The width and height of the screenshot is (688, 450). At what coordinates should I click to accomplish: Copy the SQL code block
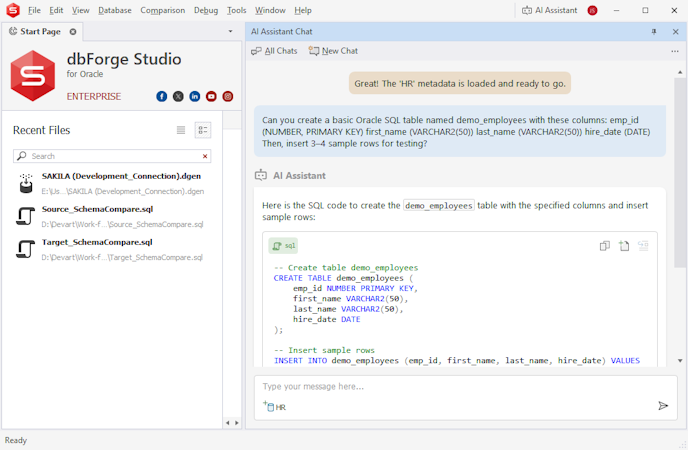click(605, 246)
